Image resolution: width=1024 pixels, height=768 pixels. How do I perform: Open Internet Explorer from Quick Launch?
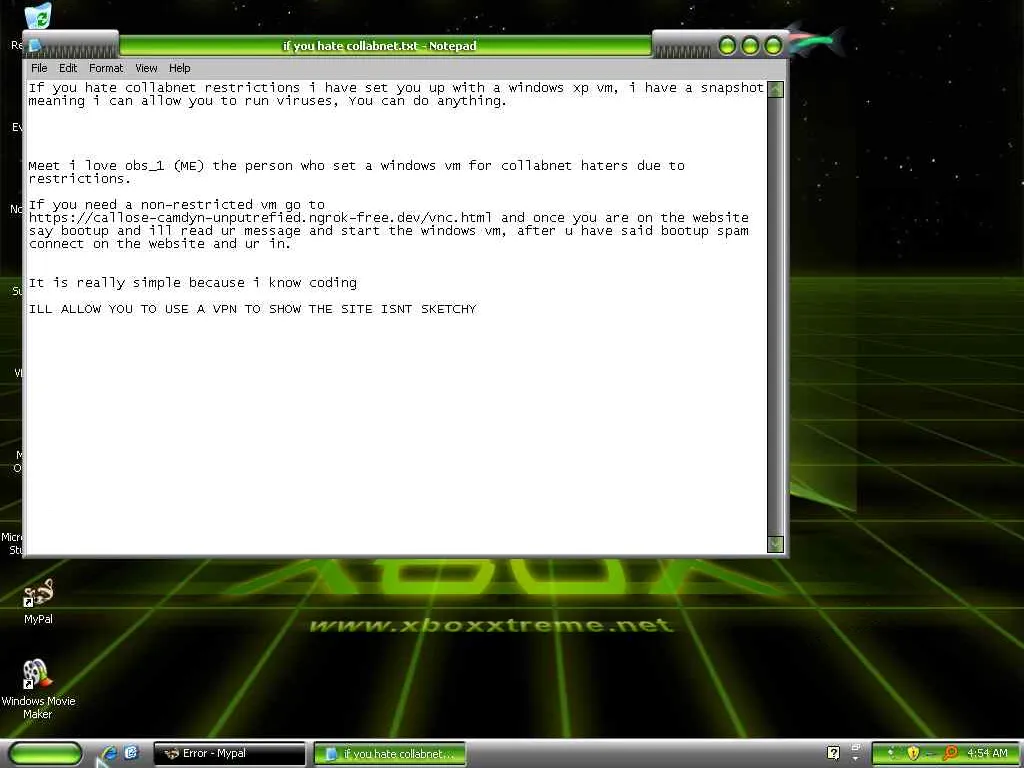[x=109, y=753]
